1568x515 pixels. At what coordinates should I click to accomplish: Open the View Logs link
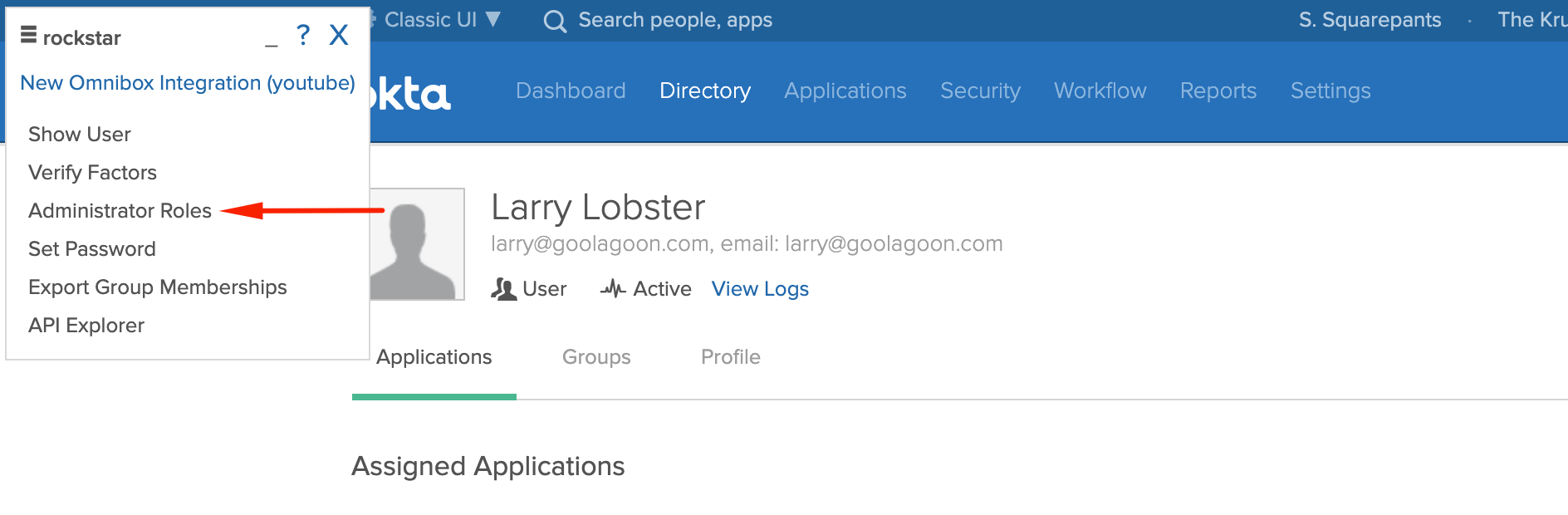(x=760, y=289)
